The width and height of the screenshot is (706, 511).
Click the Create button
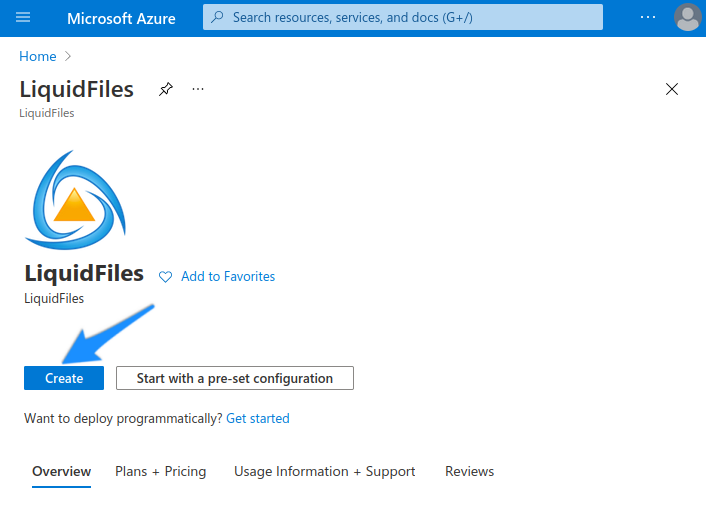(x=64, y=378)
